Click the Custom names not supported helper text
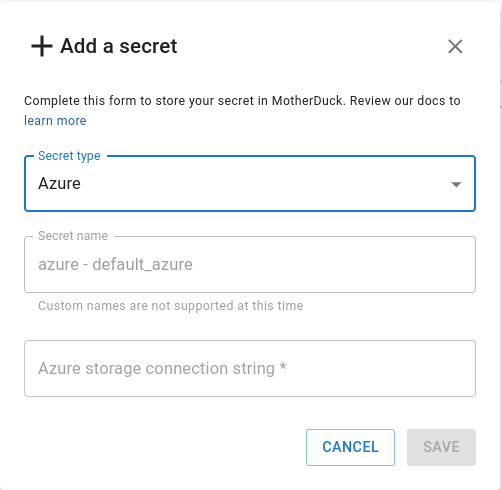The height and width of the screenshot is (490, 502). point(171,306)
